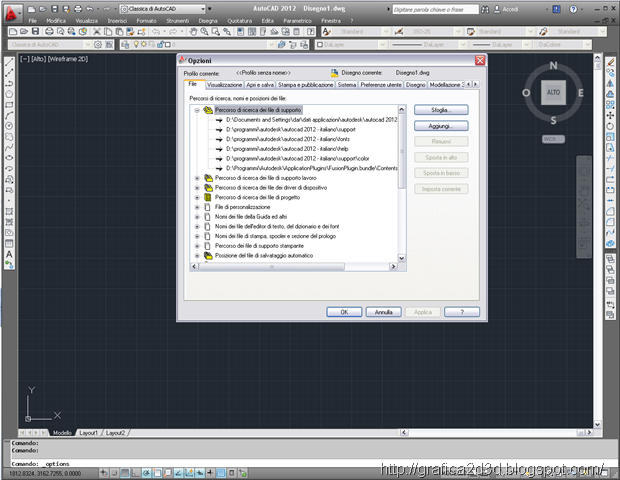Click the Save icon in standard toolbar

(x=36, y=32)
